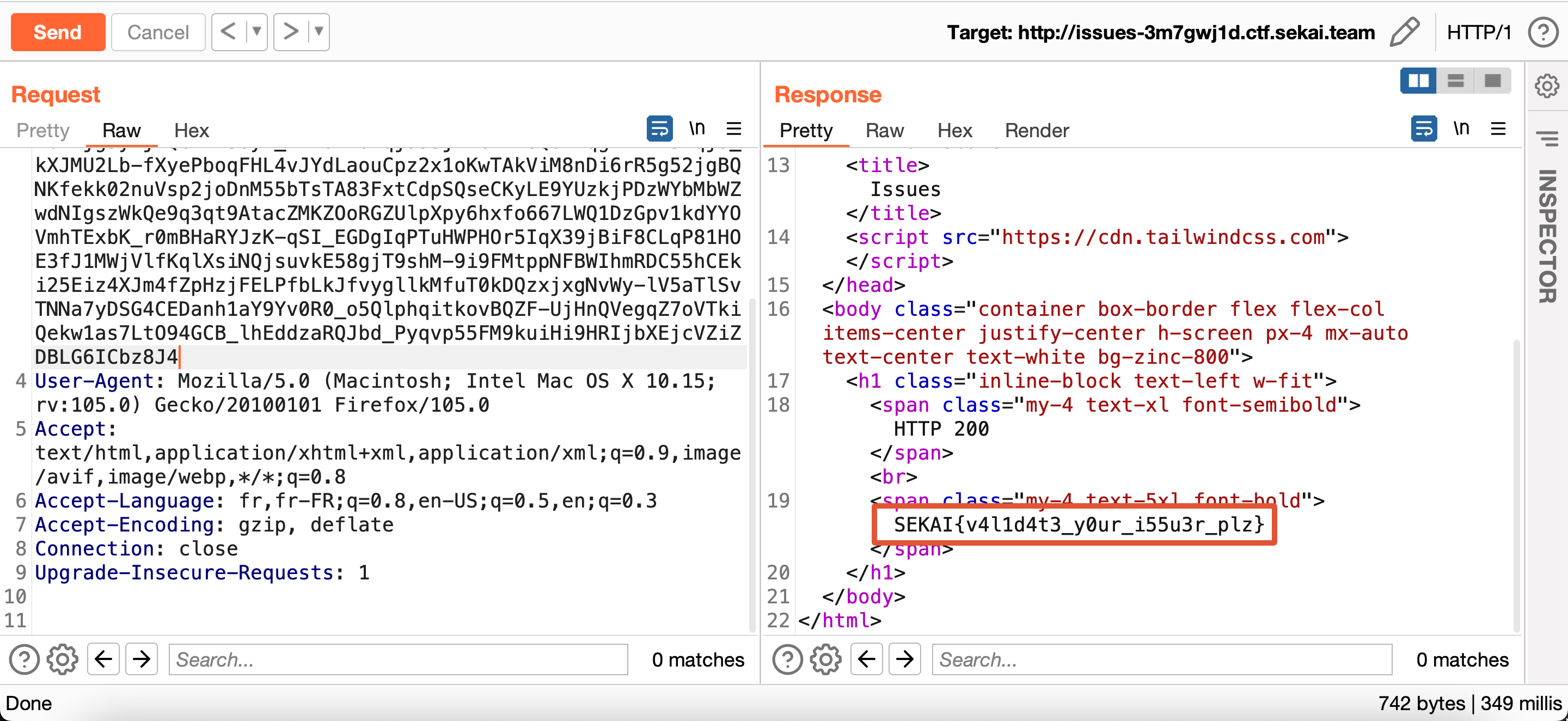Click the Accept-Encoding header line
This screenshot has width=1568, height=721.
coord(215,525)
